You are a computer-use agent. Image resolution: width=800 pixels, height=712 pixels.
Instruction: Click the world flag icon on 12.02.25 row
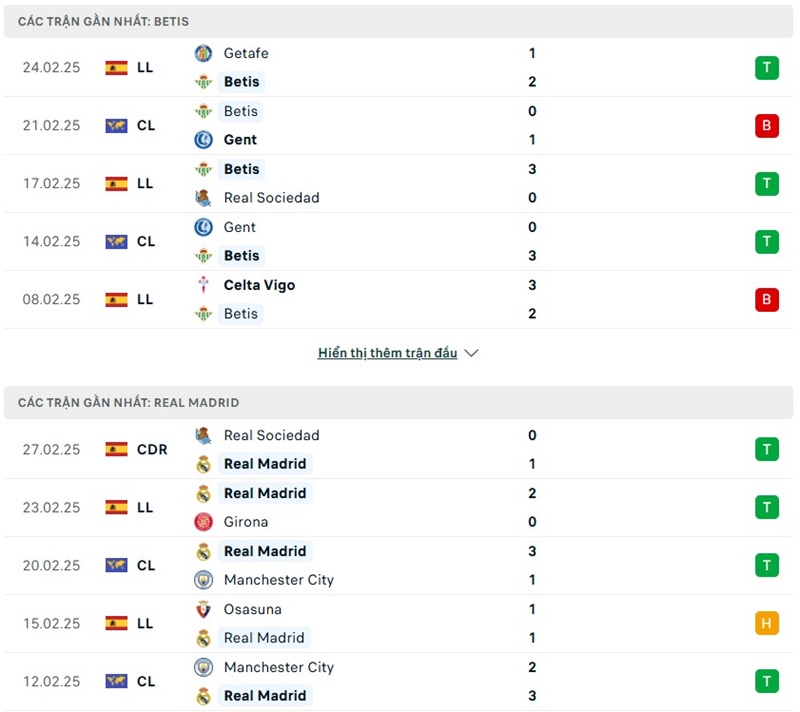(116, 681)
